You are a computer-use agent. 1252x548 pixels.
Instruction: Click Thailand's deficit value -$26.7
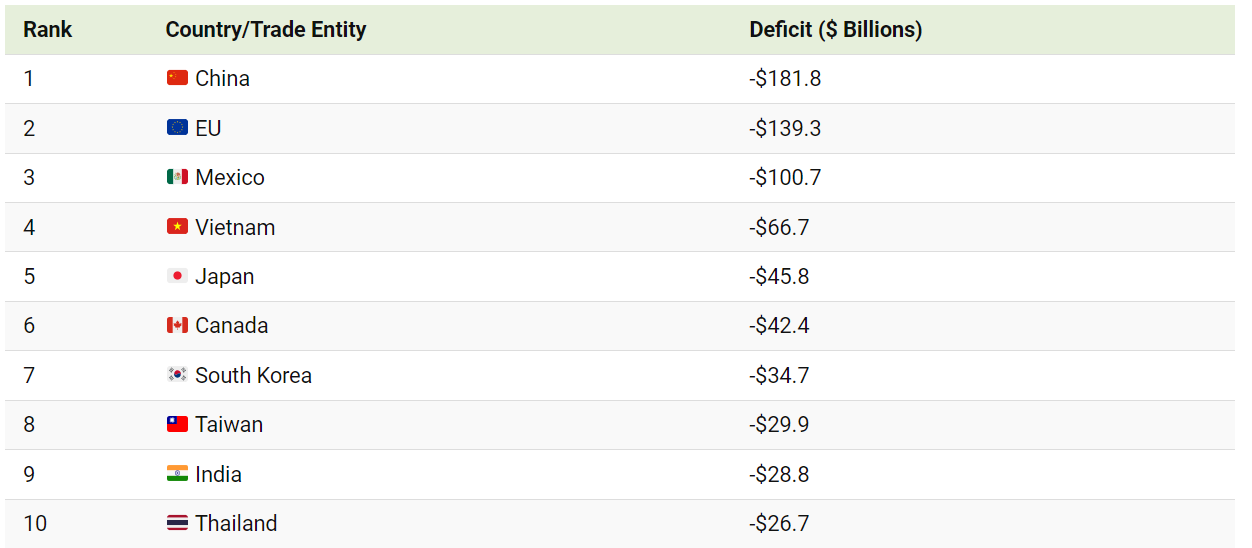(x=779, y=523)
